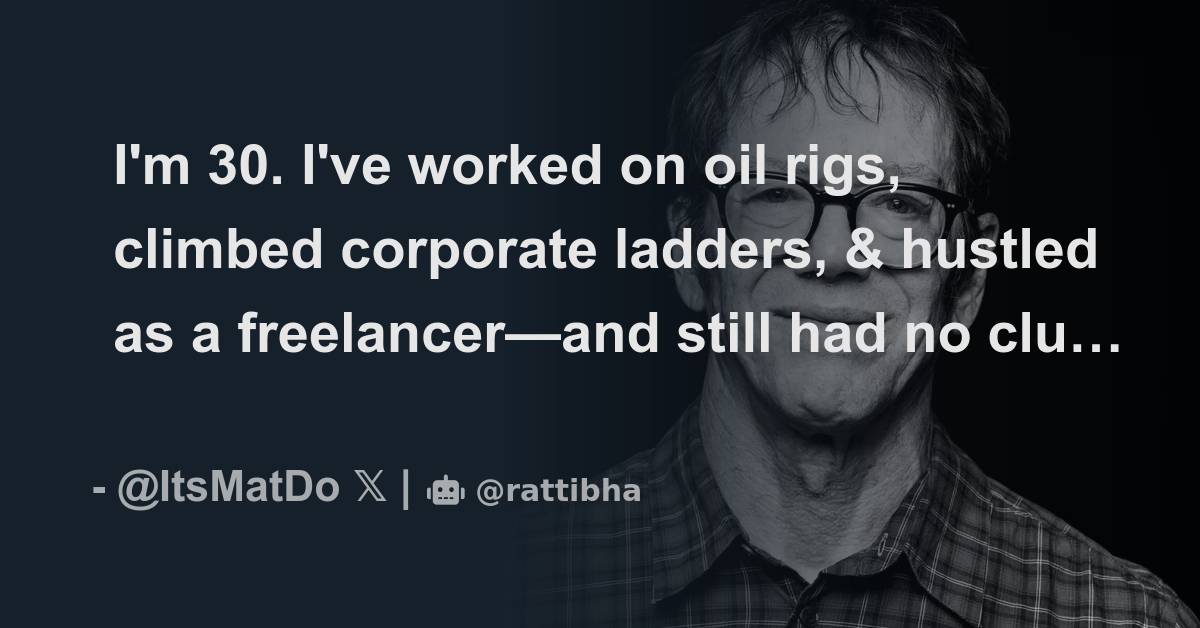Click the vertical bar separator after X logo
The height and width of the screenshot is (628, 1200).
(405, 491)
